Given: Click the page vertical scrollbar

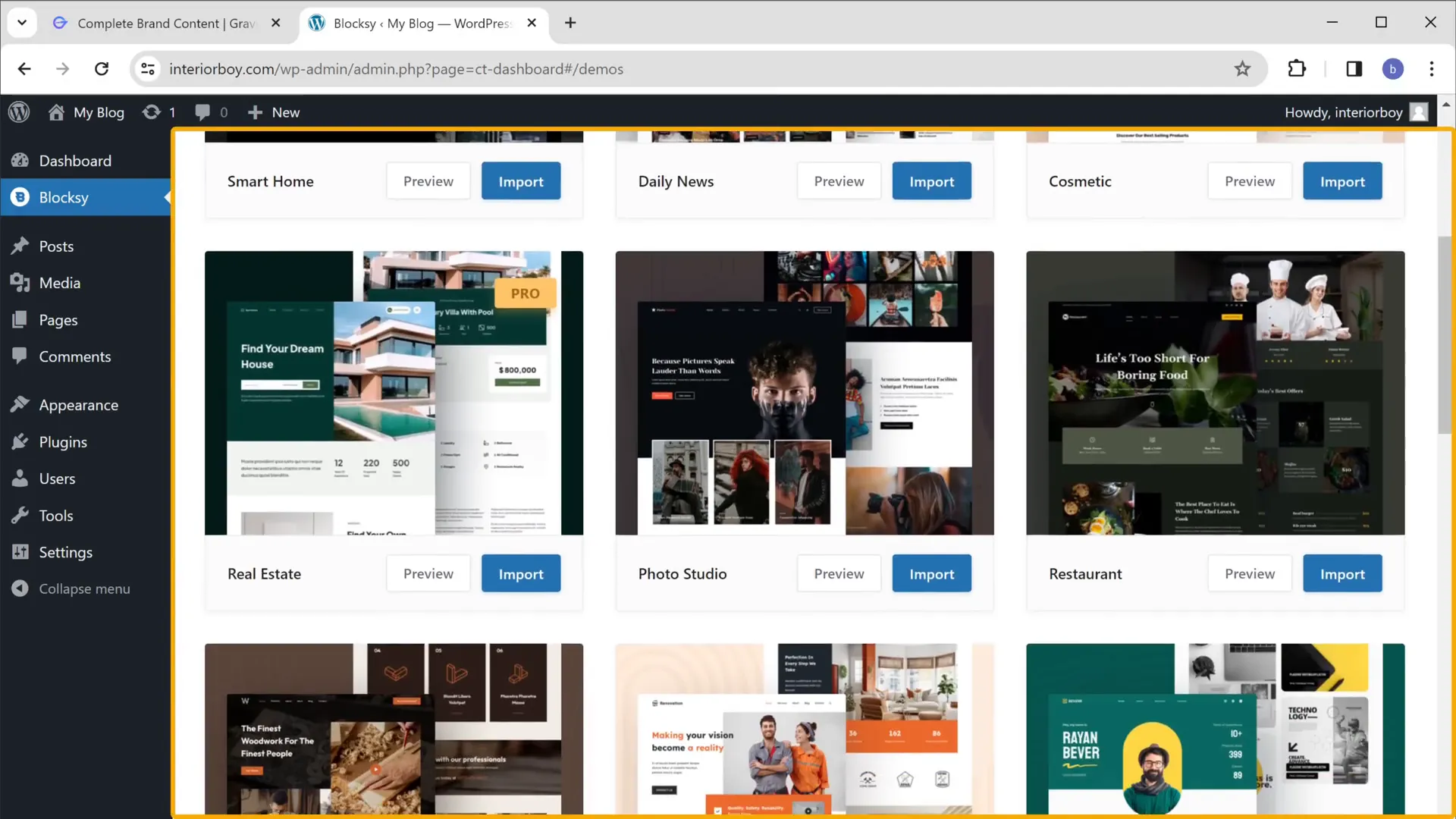Looking at the screenshot, I should (x=1445, y=335).
